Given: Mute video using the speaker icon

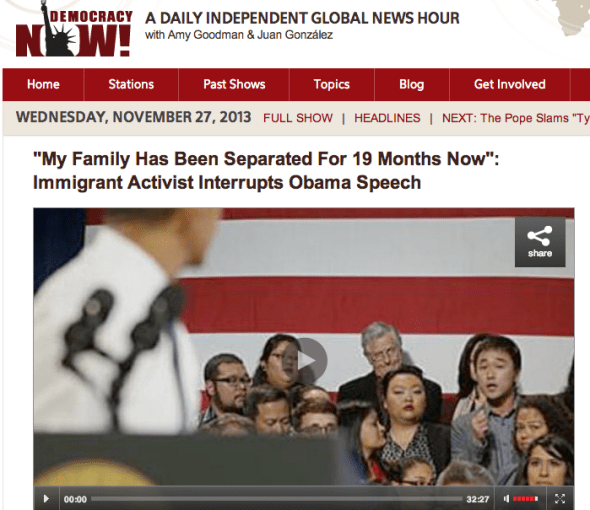Looking at the screenshot, I should tap(506, 499).
